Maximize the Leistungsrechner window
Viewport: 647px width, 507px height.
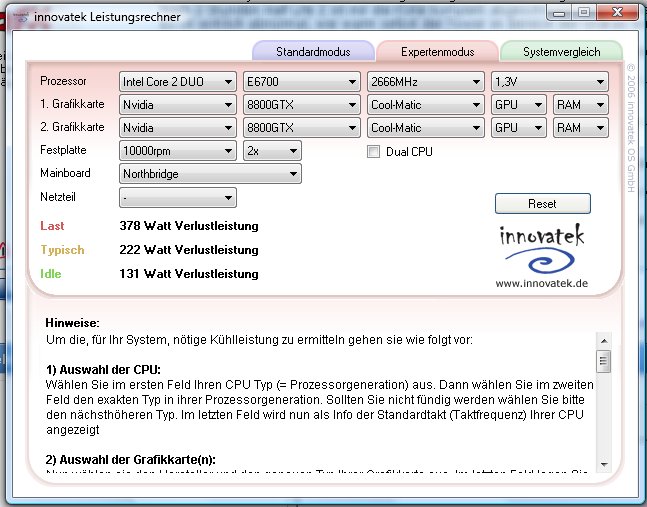click(583, 14)
